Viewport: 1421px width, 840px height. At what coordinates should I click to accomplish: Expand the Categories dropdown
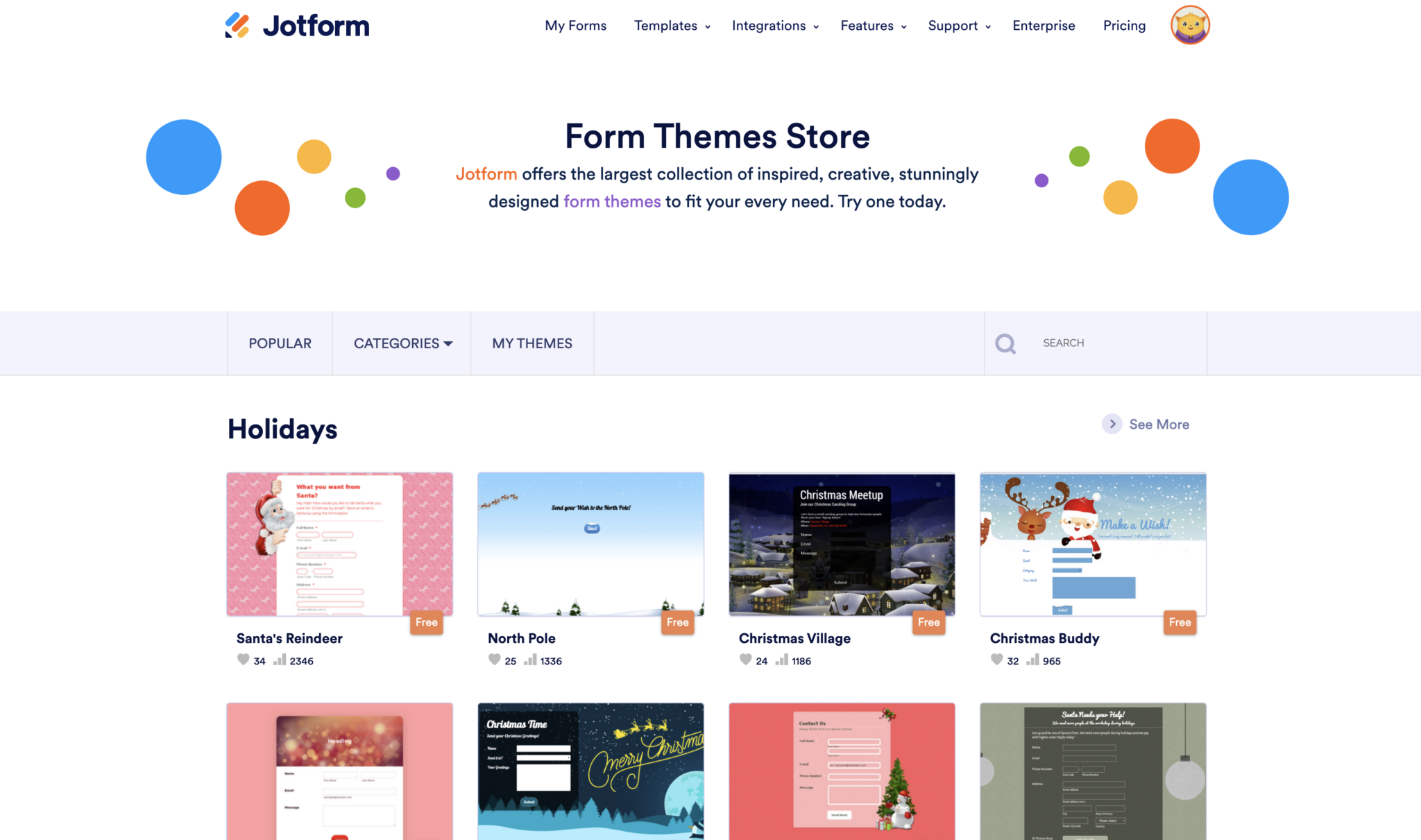coord(402,343)
